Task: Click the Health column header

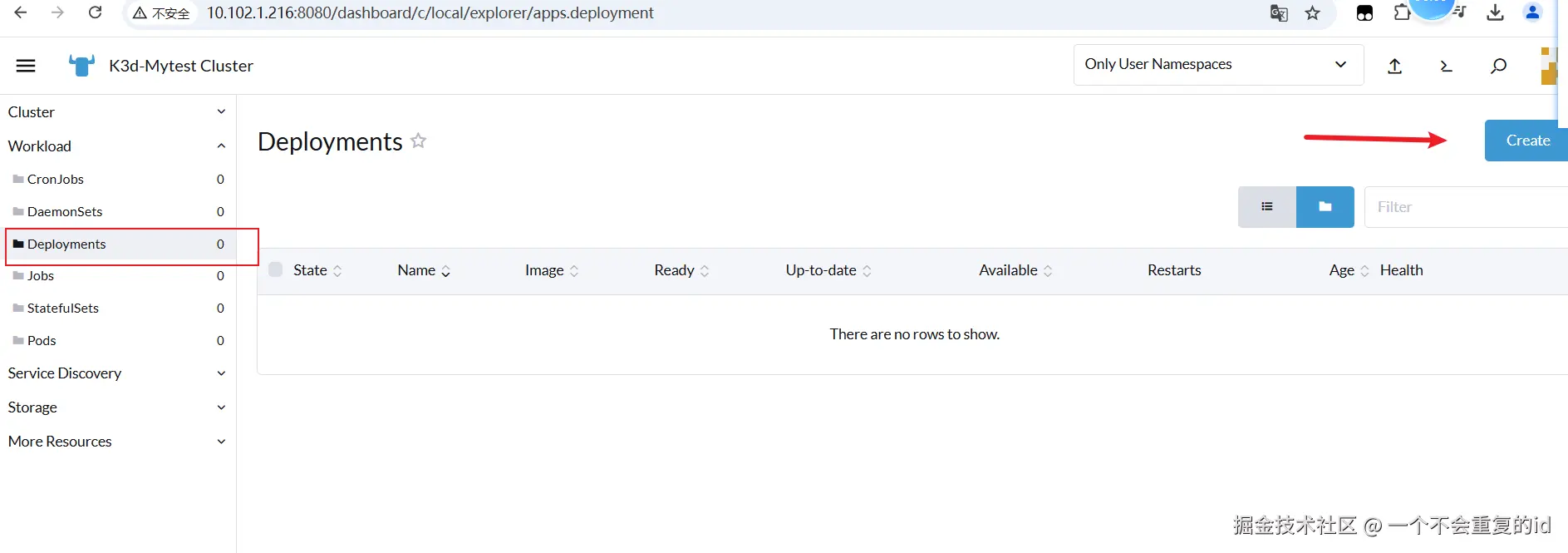Action: [1401, 270]
